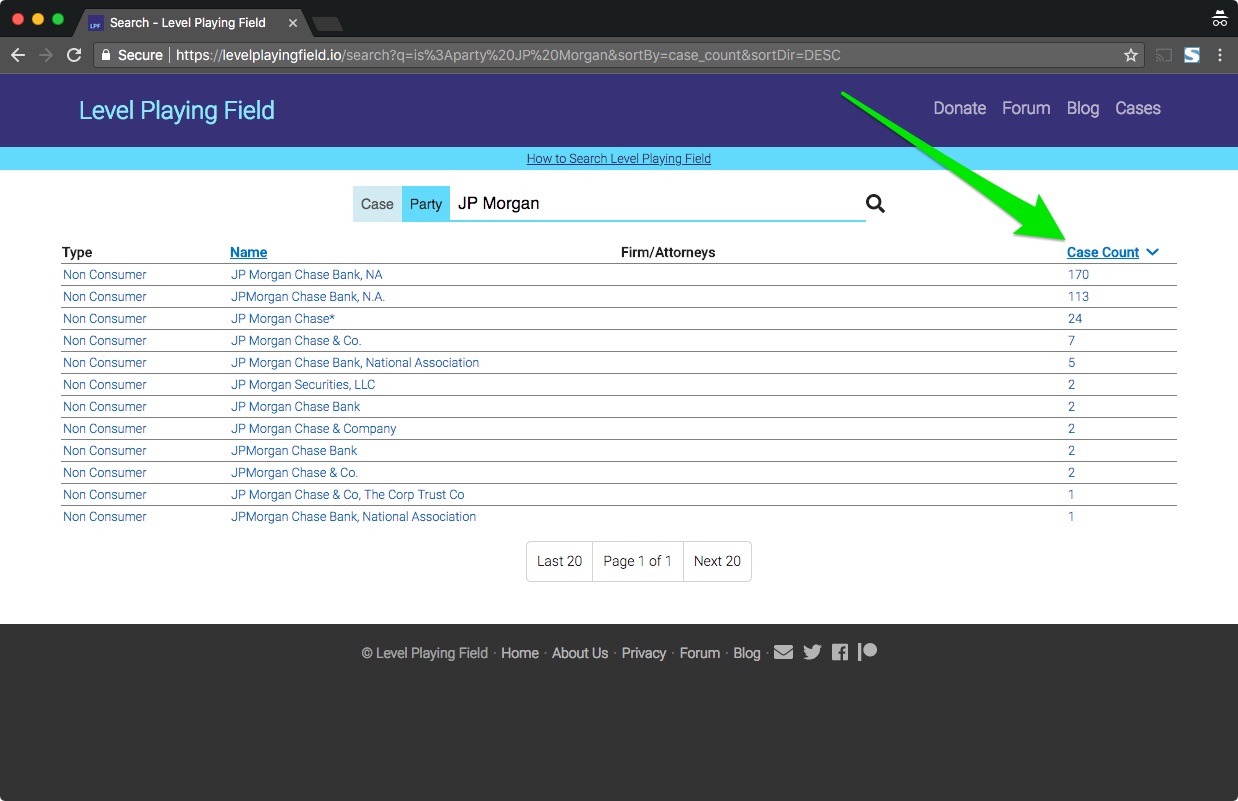
Task: Click case count 5
Action: [1071, 362]
